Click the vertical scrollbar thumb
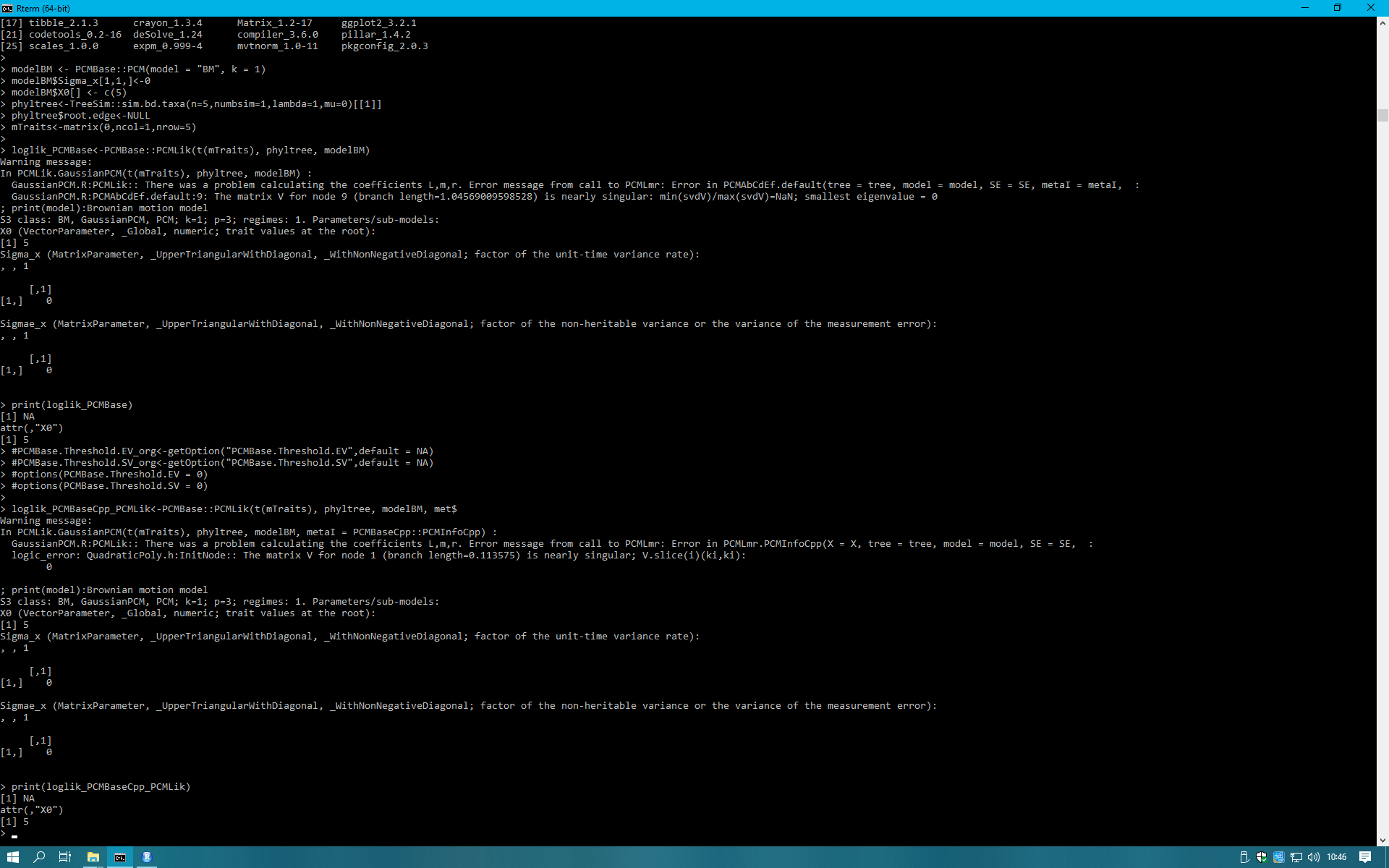Viewport: 1389px width, 868px height. click(1382, 115)
